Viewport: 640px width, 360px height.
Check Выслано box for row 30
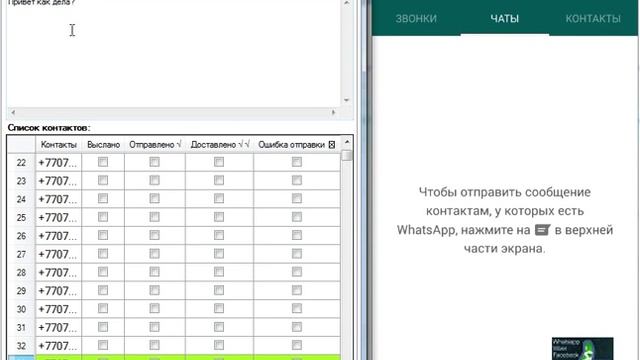[x=103, y=309]
